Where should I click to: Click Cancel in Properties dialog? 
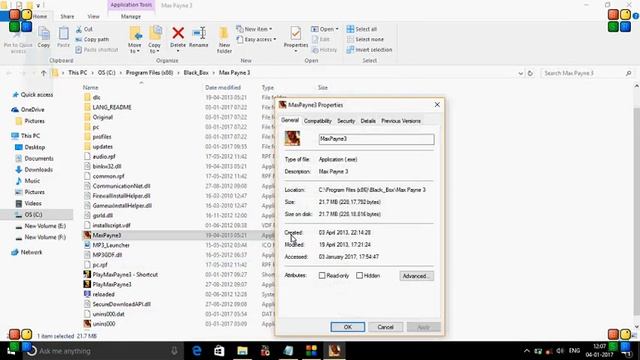click(x=385, y=327)
